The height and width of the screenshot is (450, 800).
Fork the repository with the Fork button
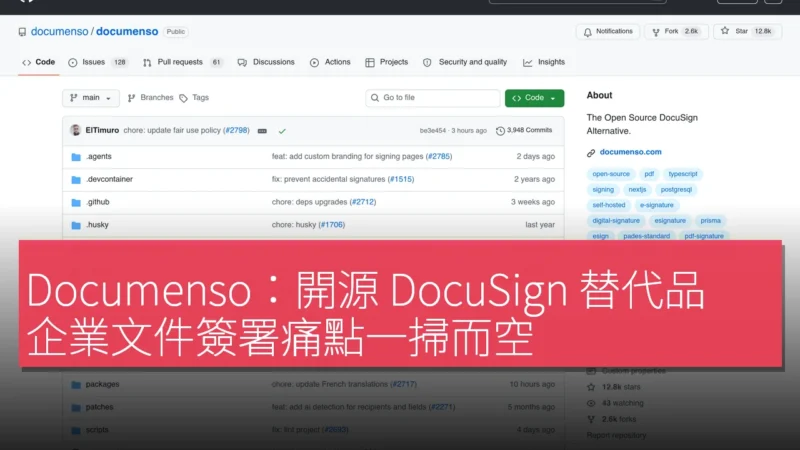click(x=676, y=32)
